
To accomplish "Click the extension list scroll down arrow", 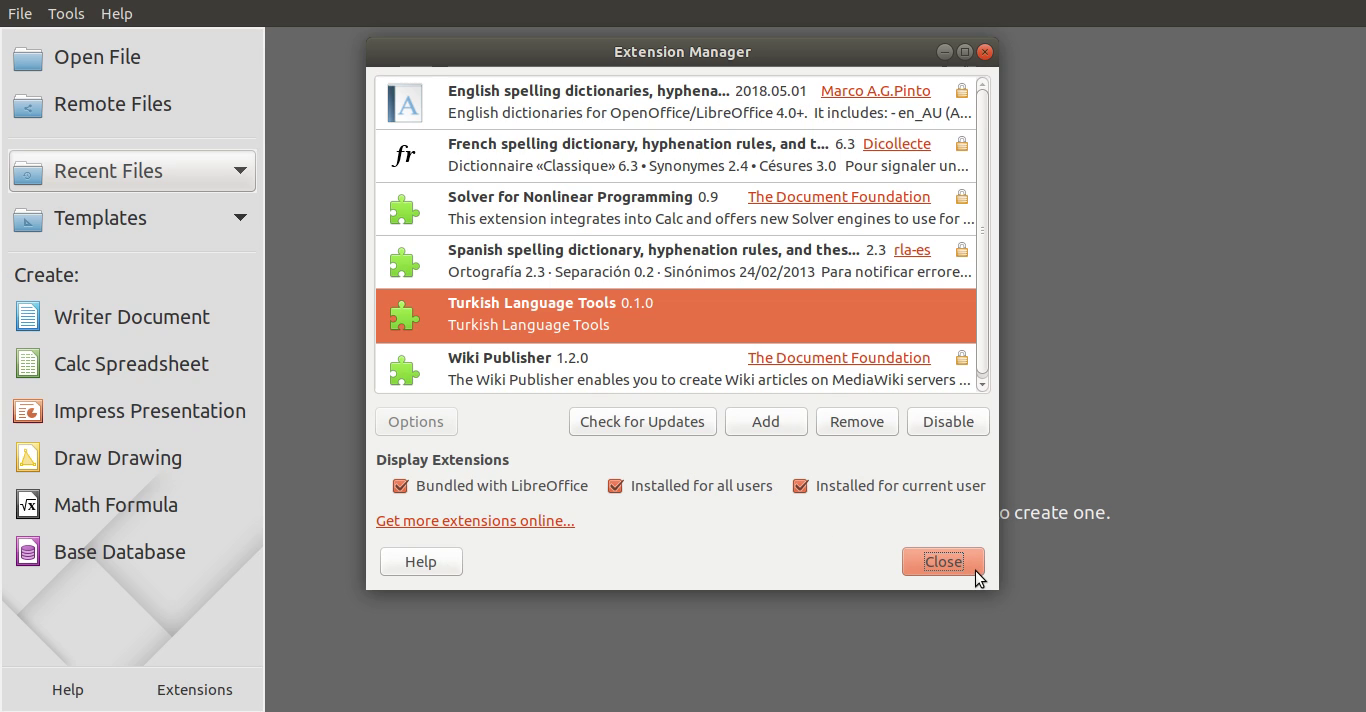I will 983,384.
